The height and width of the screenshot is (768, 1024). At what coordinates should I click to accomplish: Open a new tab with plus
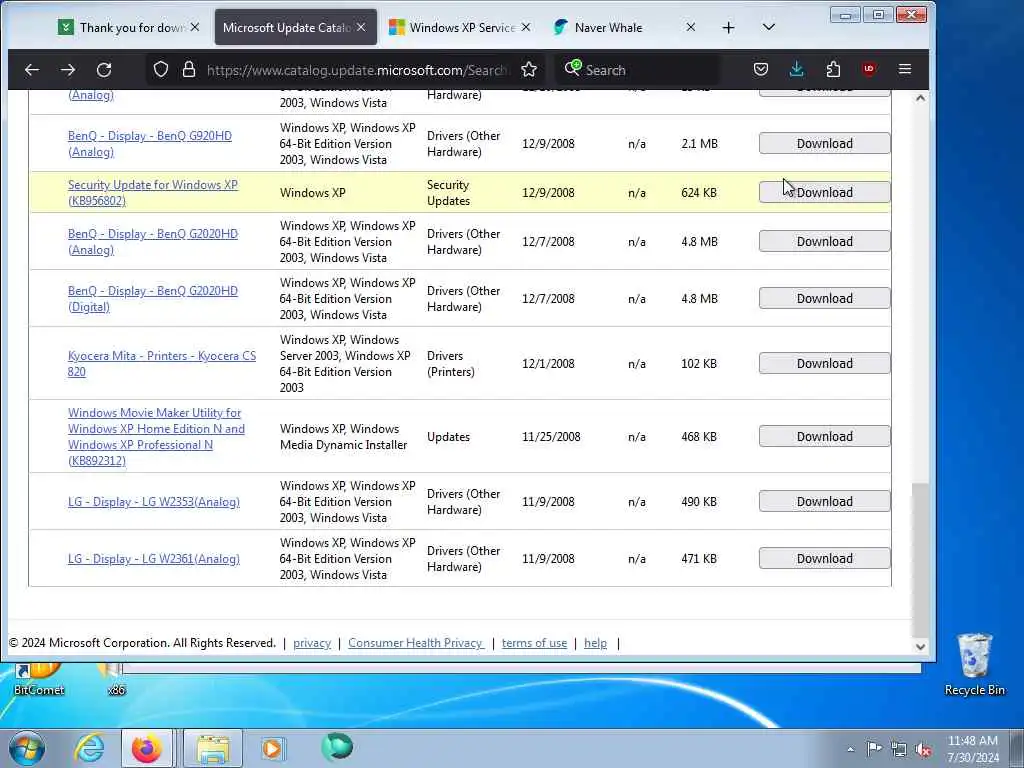(x=728, y=27)
